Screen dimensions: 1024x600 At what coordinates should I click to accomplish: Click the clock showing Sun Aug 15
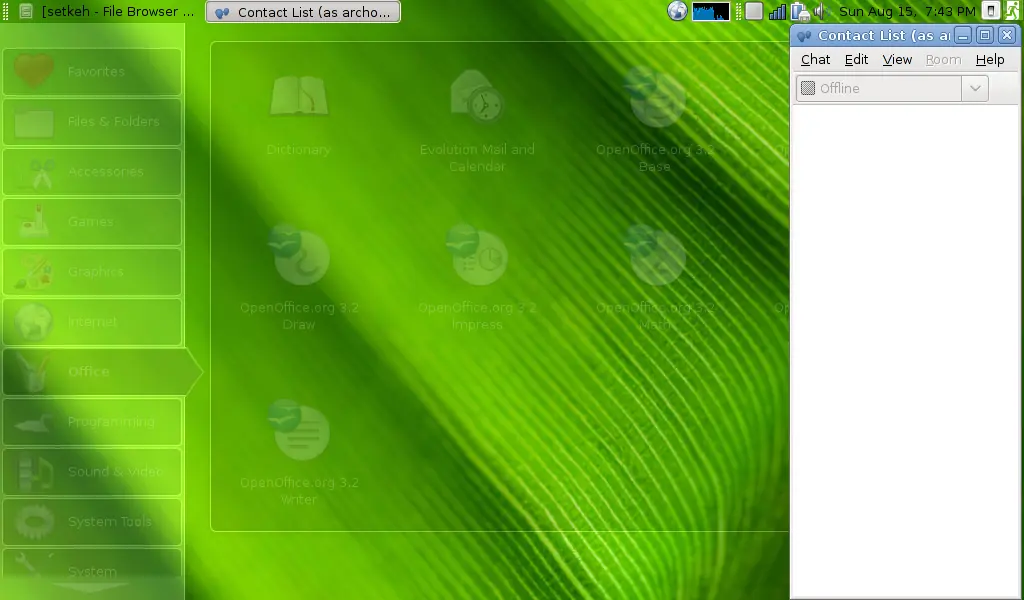click(907, 11)
